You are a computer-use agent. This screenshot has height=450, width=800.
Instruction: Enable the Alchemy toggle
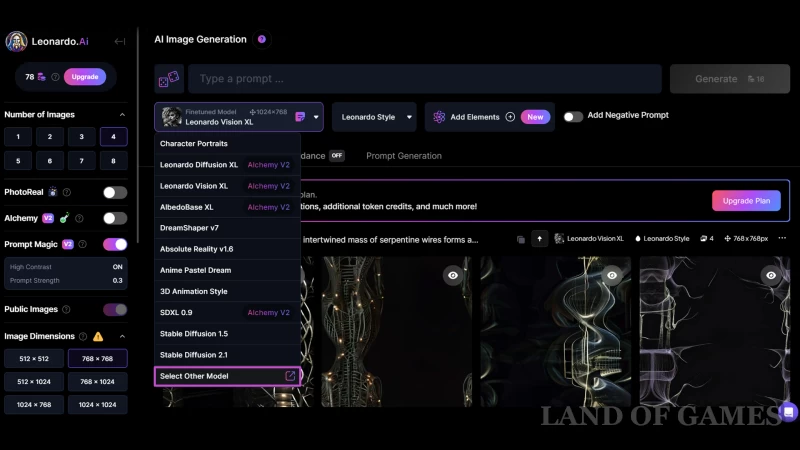pos(115,218)
